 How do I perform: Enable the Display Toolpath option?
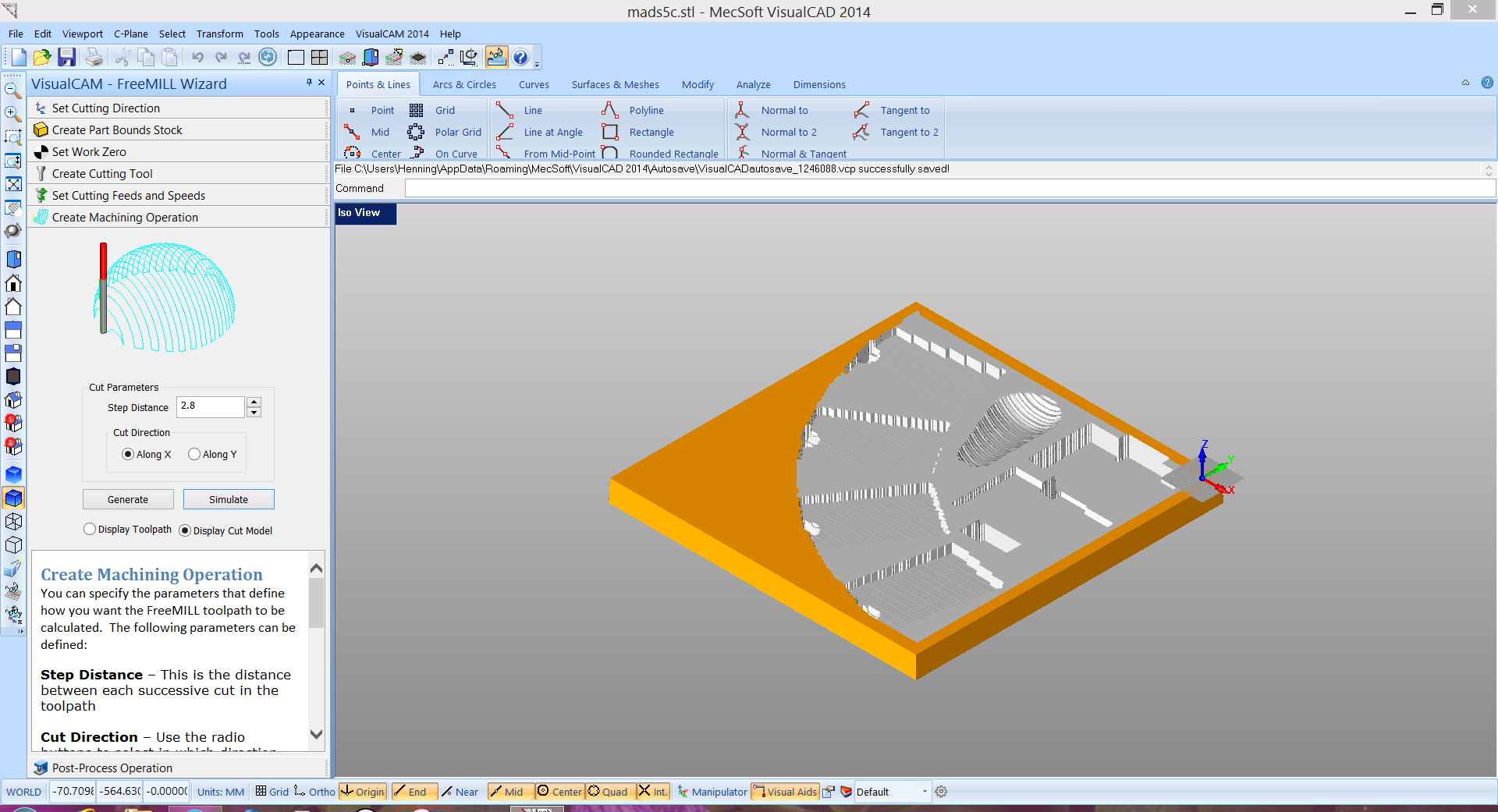tap(90, 529)
